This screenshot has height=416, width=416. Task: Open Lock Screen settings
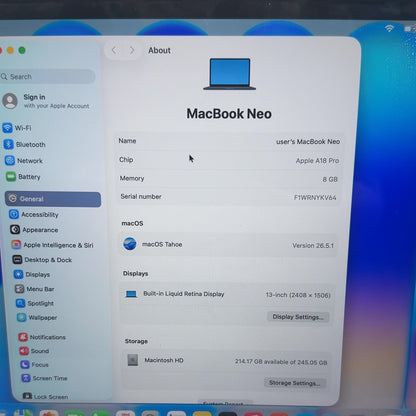click(x=46, y=397)
